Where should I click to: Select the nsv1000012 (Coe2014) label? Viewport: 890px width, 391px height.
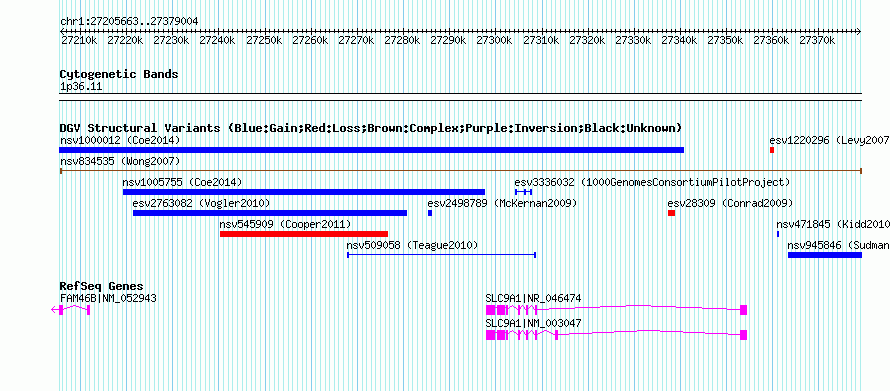tap(120, 140)
